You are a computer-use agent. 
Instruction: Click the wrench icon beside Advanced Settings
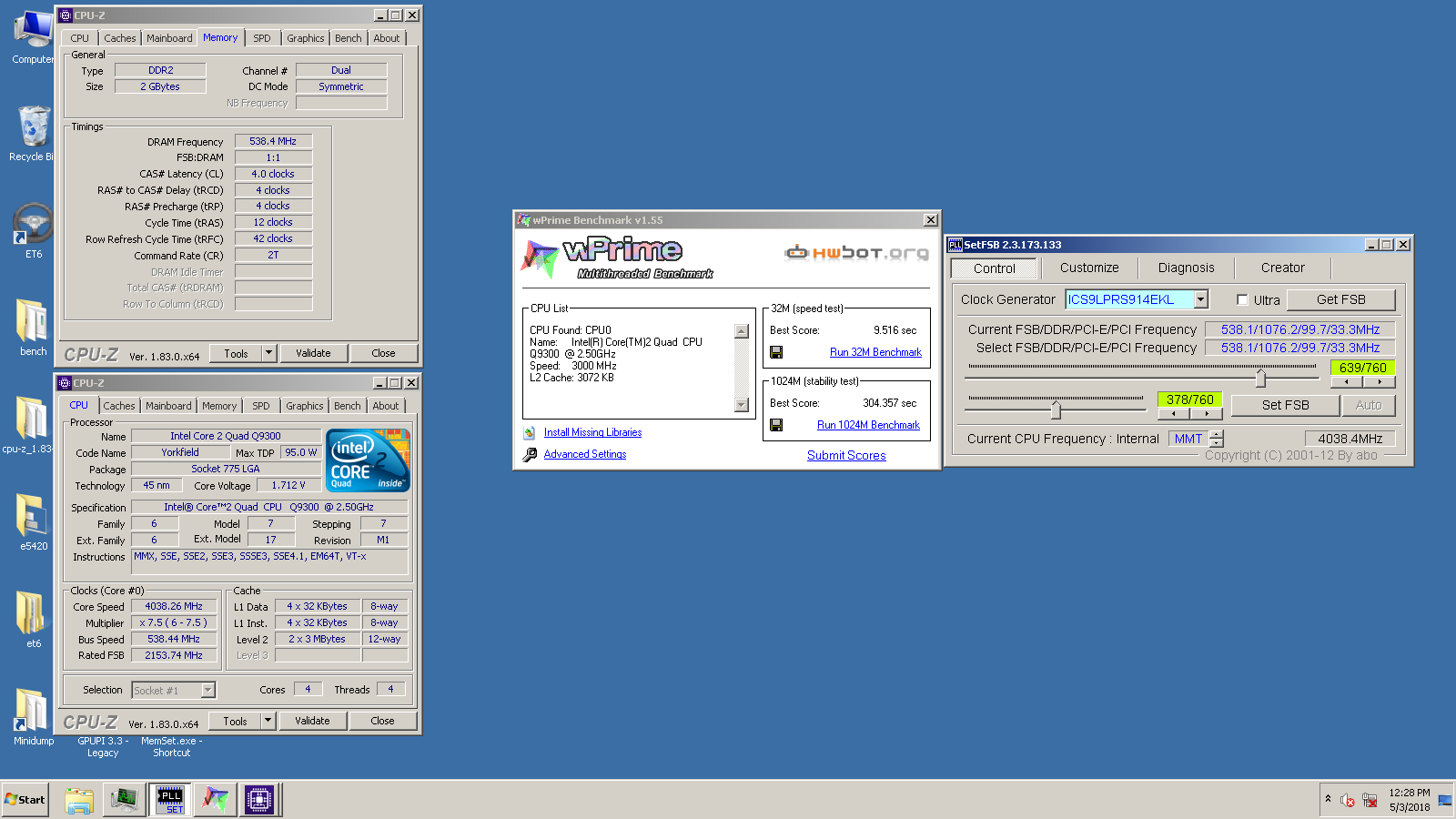(530, 455)
